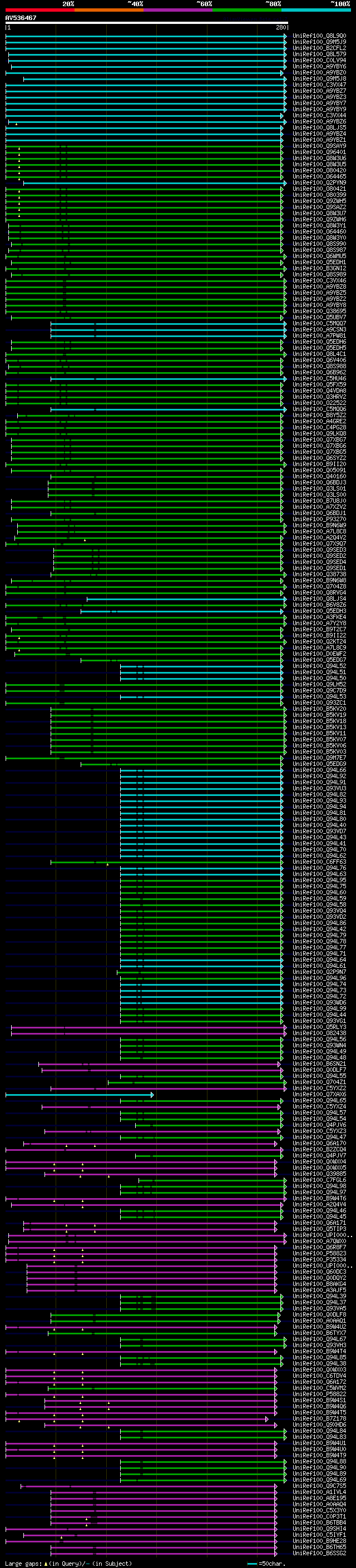The height and width of the screenshot is (1568, 356).
Task: Select the UniRef100_C6TDV4 label
Action: coord(319,1376)
